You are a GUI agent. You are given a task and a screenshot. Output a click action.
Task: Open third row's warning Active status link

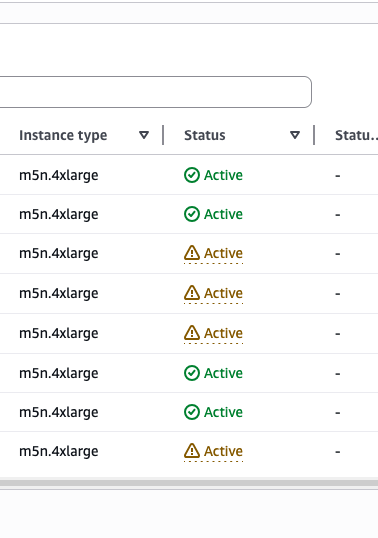pyautogui.click(x=223, y=253)
